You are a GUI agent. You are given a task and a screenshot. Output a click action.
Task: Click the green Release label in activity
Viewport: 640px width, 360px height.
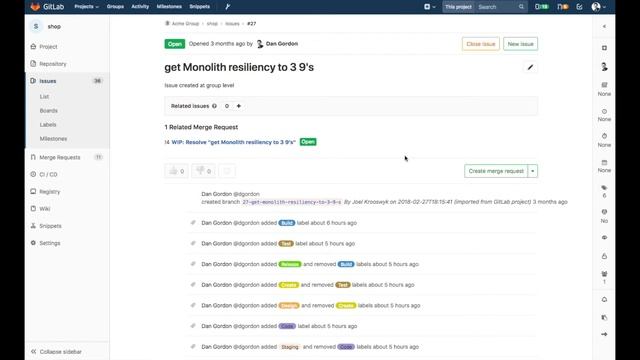(290, 264)
